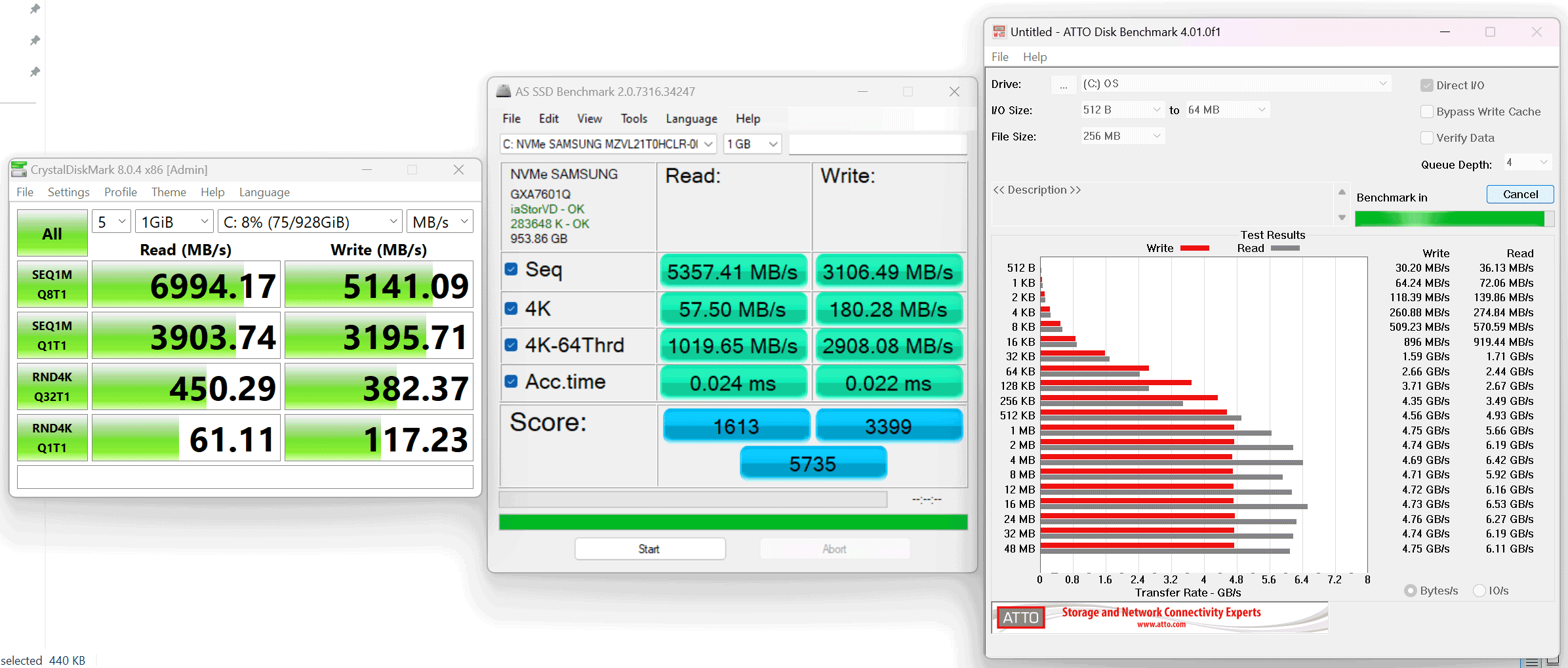Open the 256 MB File Size dropdown
1568x668 pixels.
pos(1122,136)
